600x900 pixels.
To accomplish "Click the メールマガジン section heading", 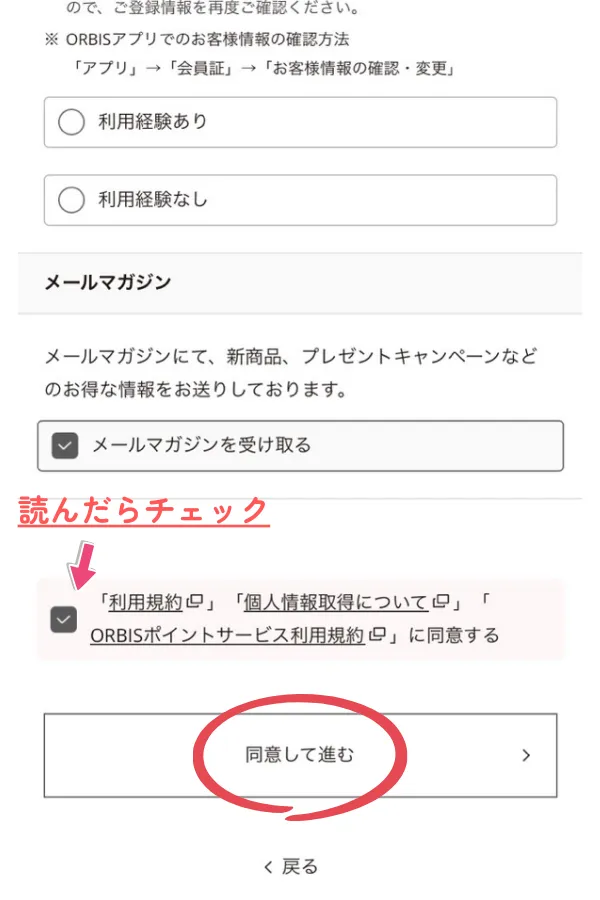I will pyautogui.click(x=107, y=282).
